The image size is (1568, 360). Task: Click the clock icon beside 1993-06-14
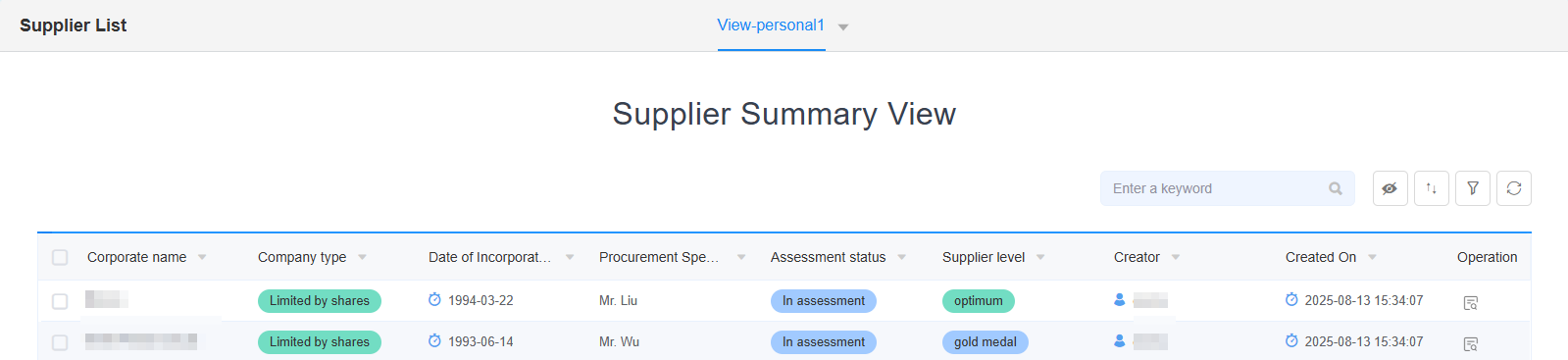click(x=434, y=341)
